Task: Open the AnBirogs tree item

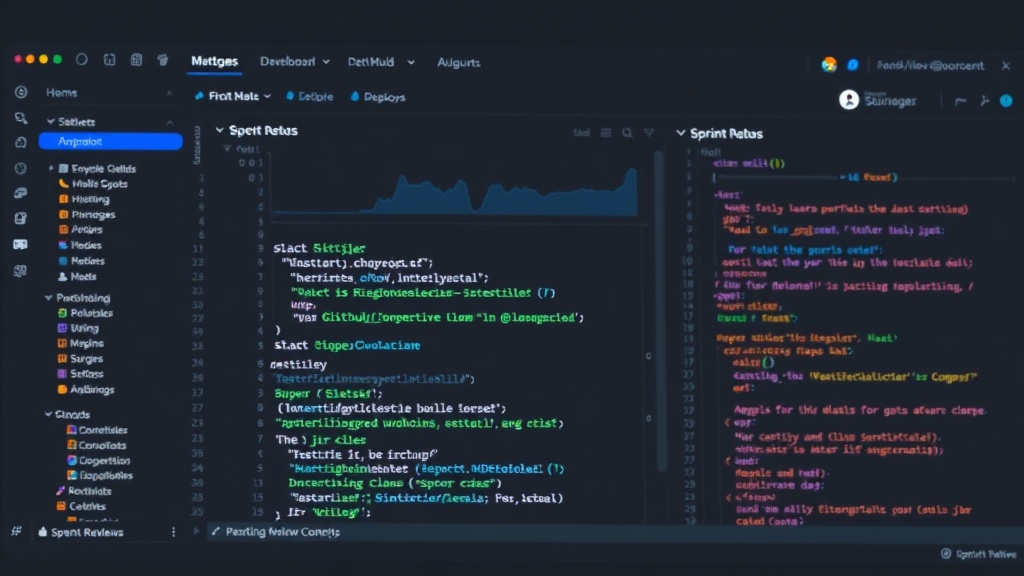Action: (92, 389)
